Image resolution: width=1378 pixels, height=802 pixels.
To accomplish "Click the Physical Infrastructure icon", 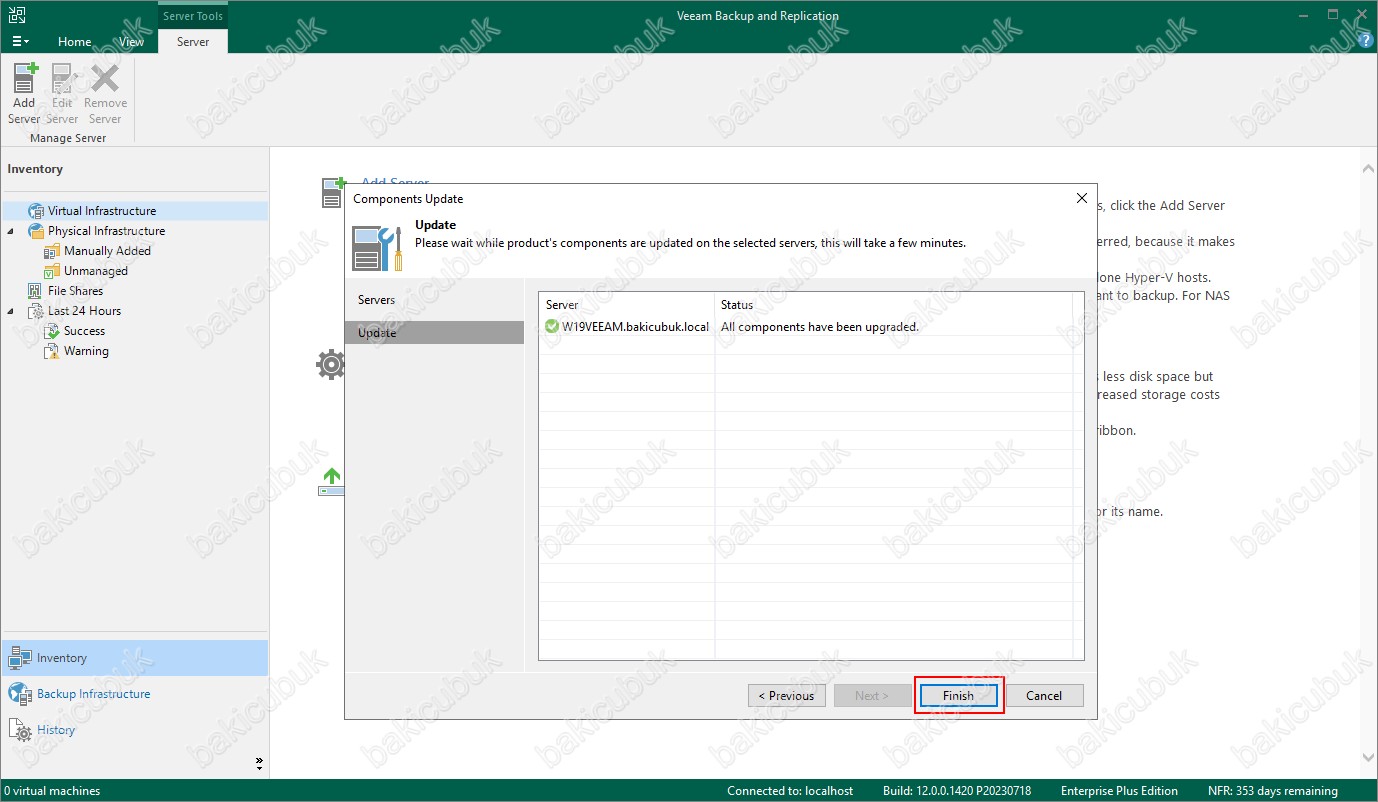I will click(36, 231).
